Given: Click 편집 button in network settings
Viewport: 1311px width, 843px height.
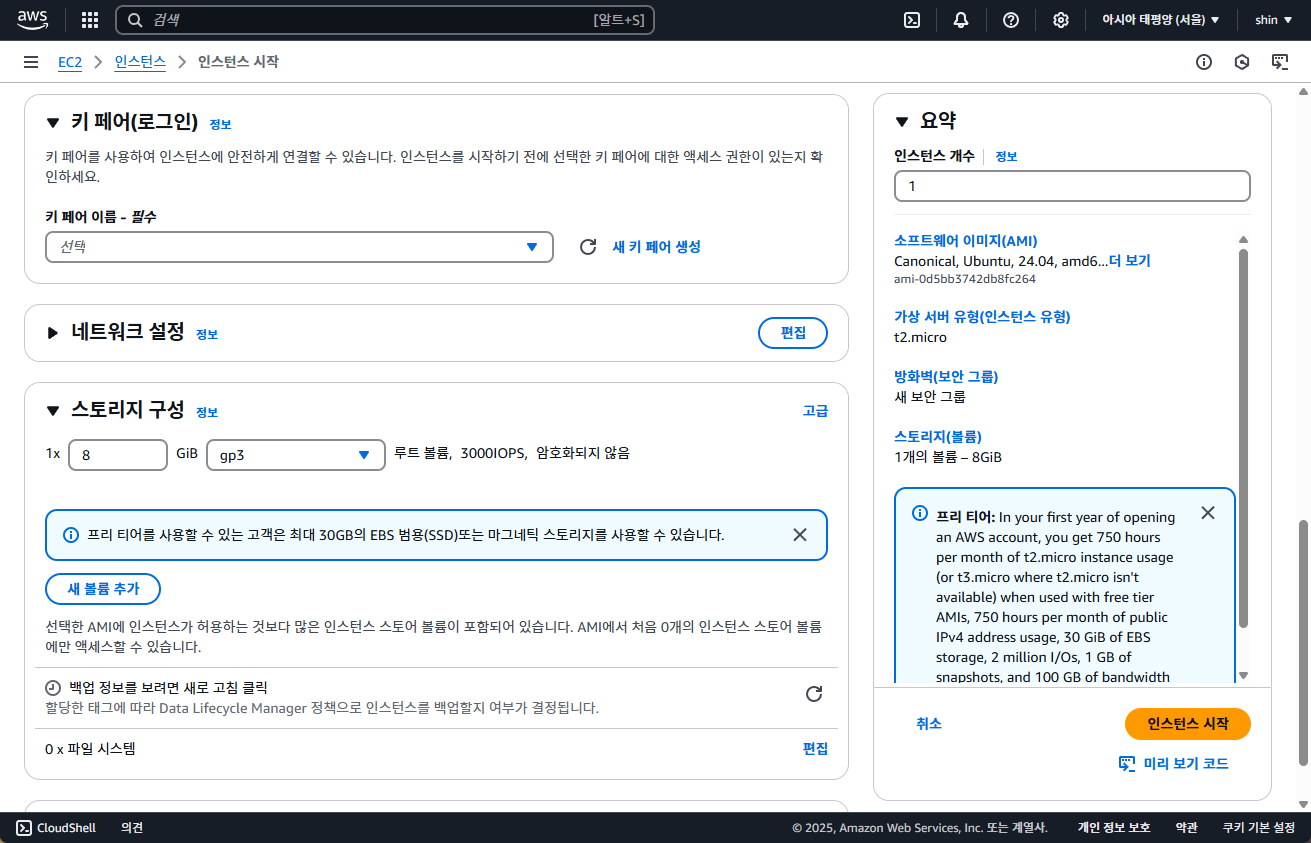Looking at the screenshot, I should 793,333.
